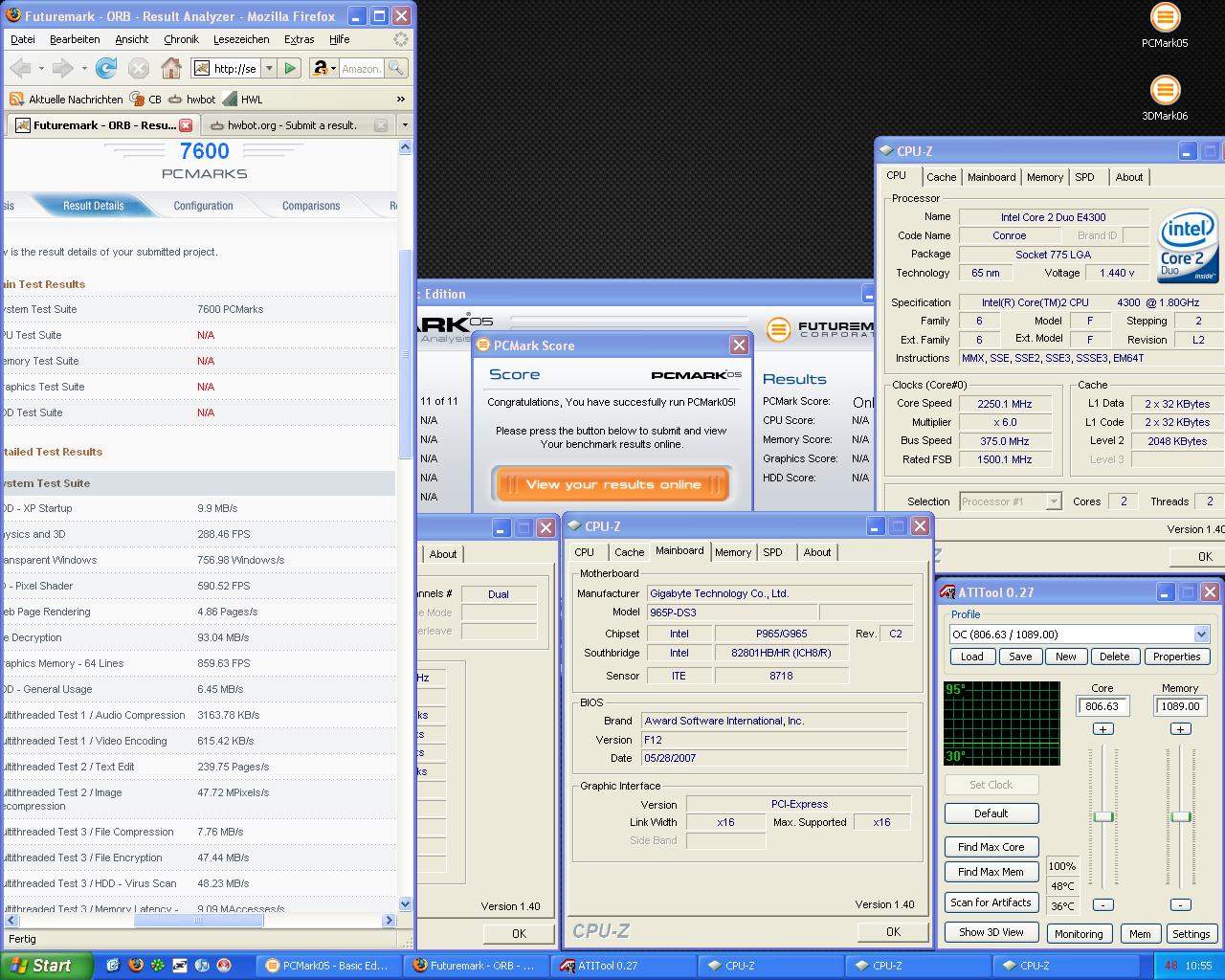The width and height of the screenshot is (1225, 980).
Task: Open the URL history dropdown arrow
Action: (269, 68)
